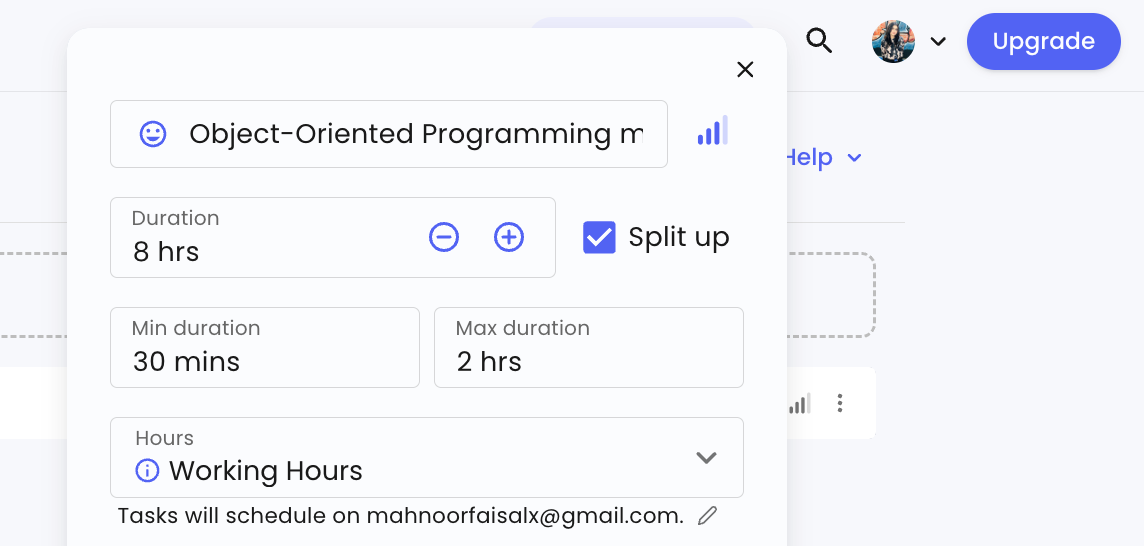Click the gray priority bars icon behind dialog

(800, 404)
